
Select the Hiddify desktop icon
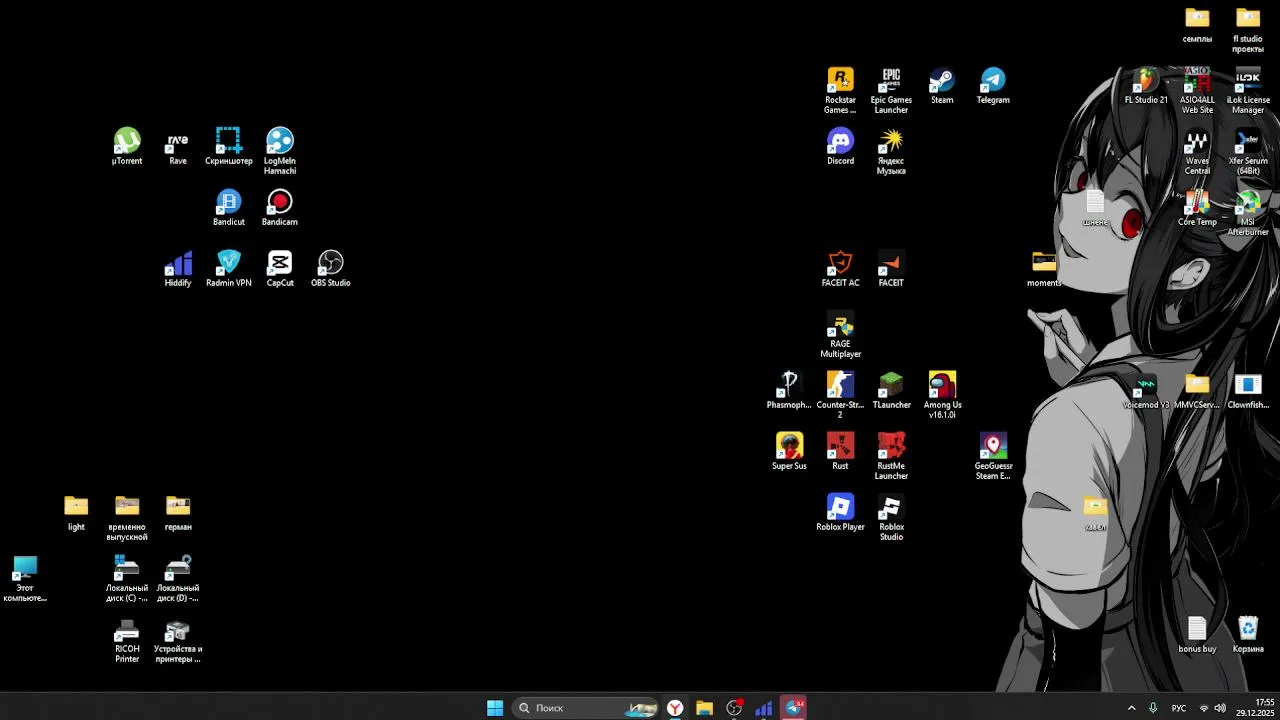[x=178, y=268]
